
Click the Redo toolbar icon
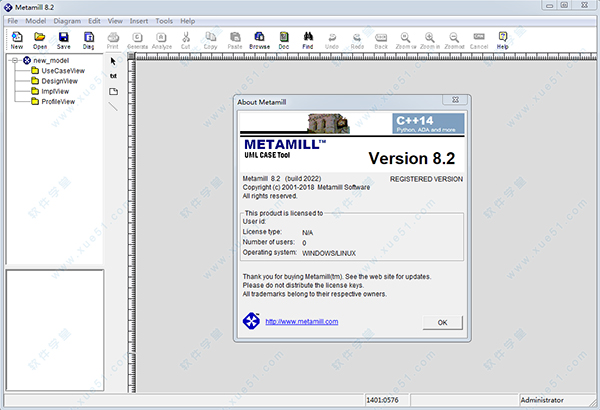pos(357,40)
